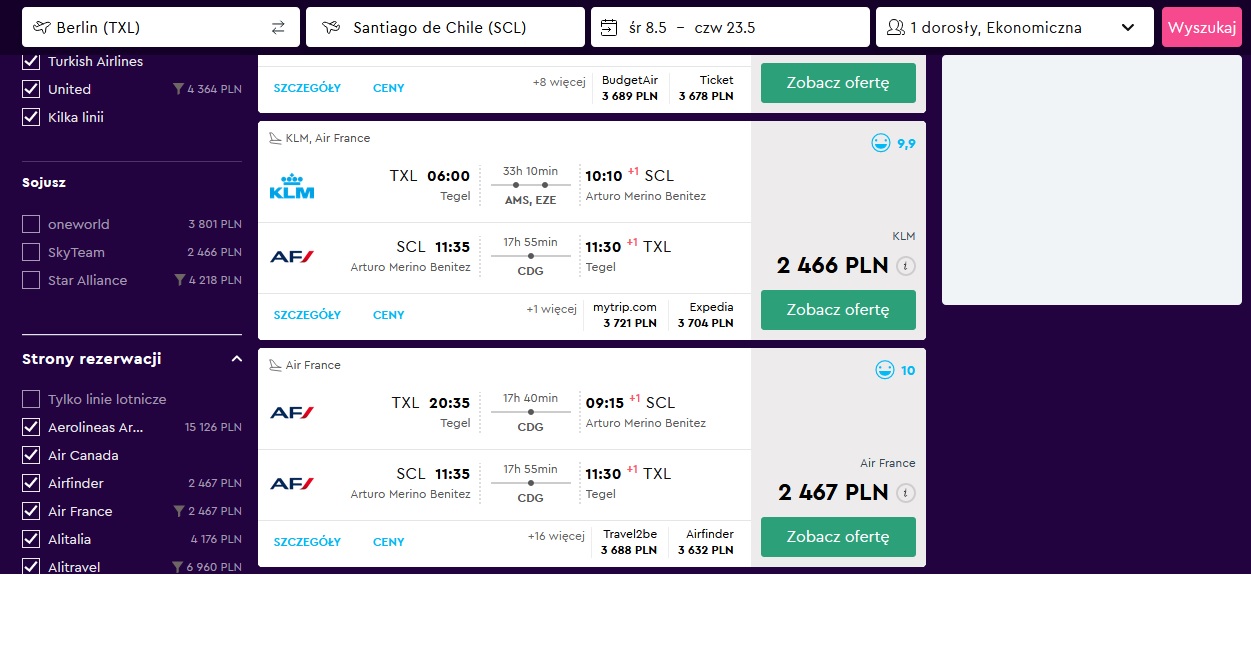Swap origin and destination with arrows icon
This screenshot has height=668, width=1251.
coord(278,28)
